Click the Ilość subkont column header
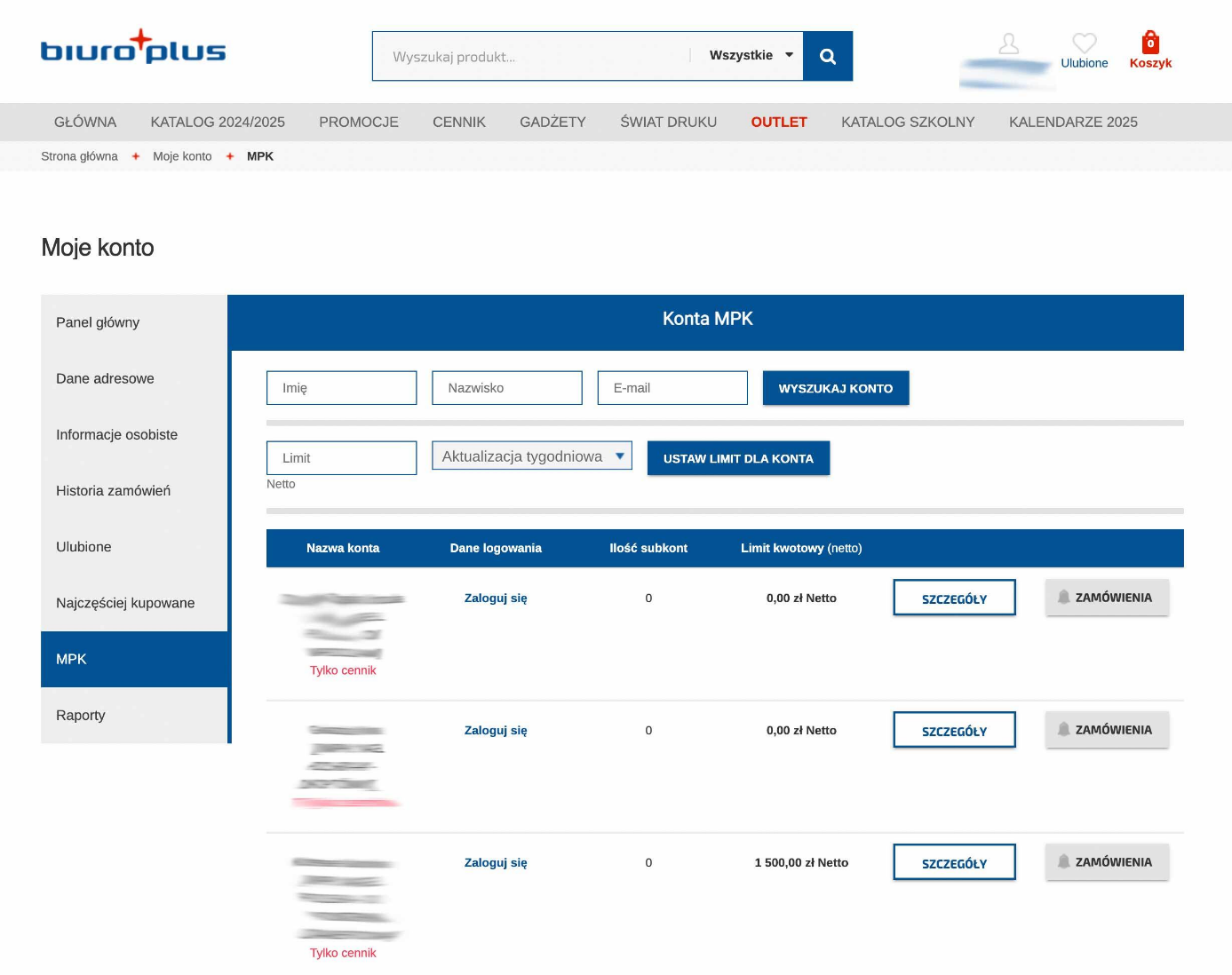This screenshot has width=1232, height=975. pos(648,548)
